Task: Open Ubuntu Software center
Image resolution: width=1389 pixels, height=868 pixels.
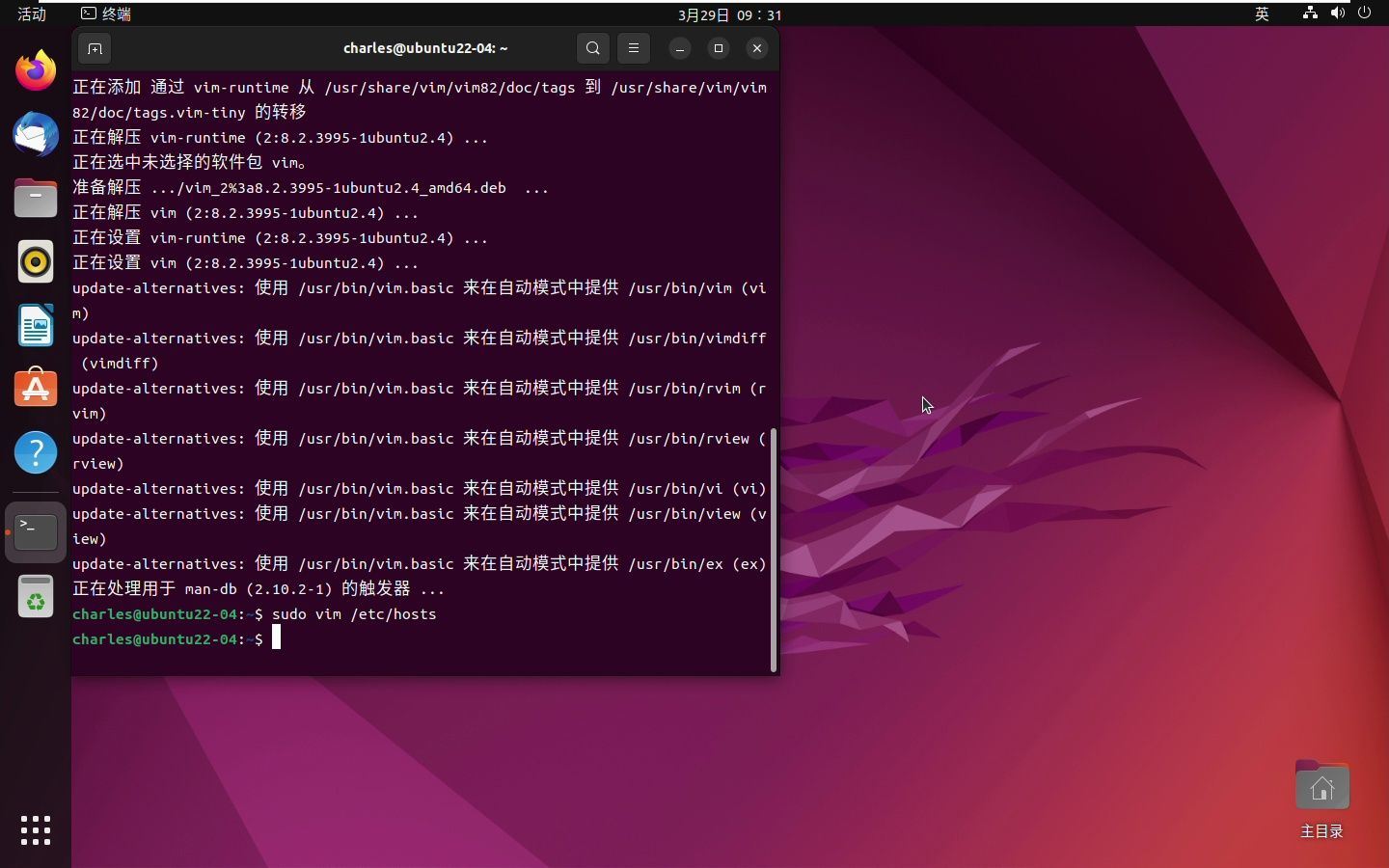Action: [36, 389]
